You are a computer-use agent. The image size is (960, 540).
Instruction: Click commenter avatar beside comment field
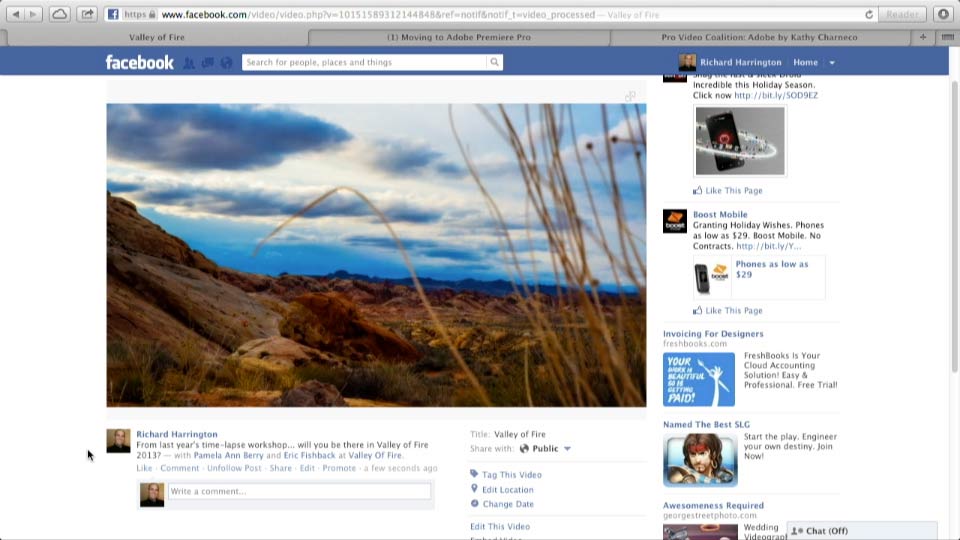tap(152, 495)
